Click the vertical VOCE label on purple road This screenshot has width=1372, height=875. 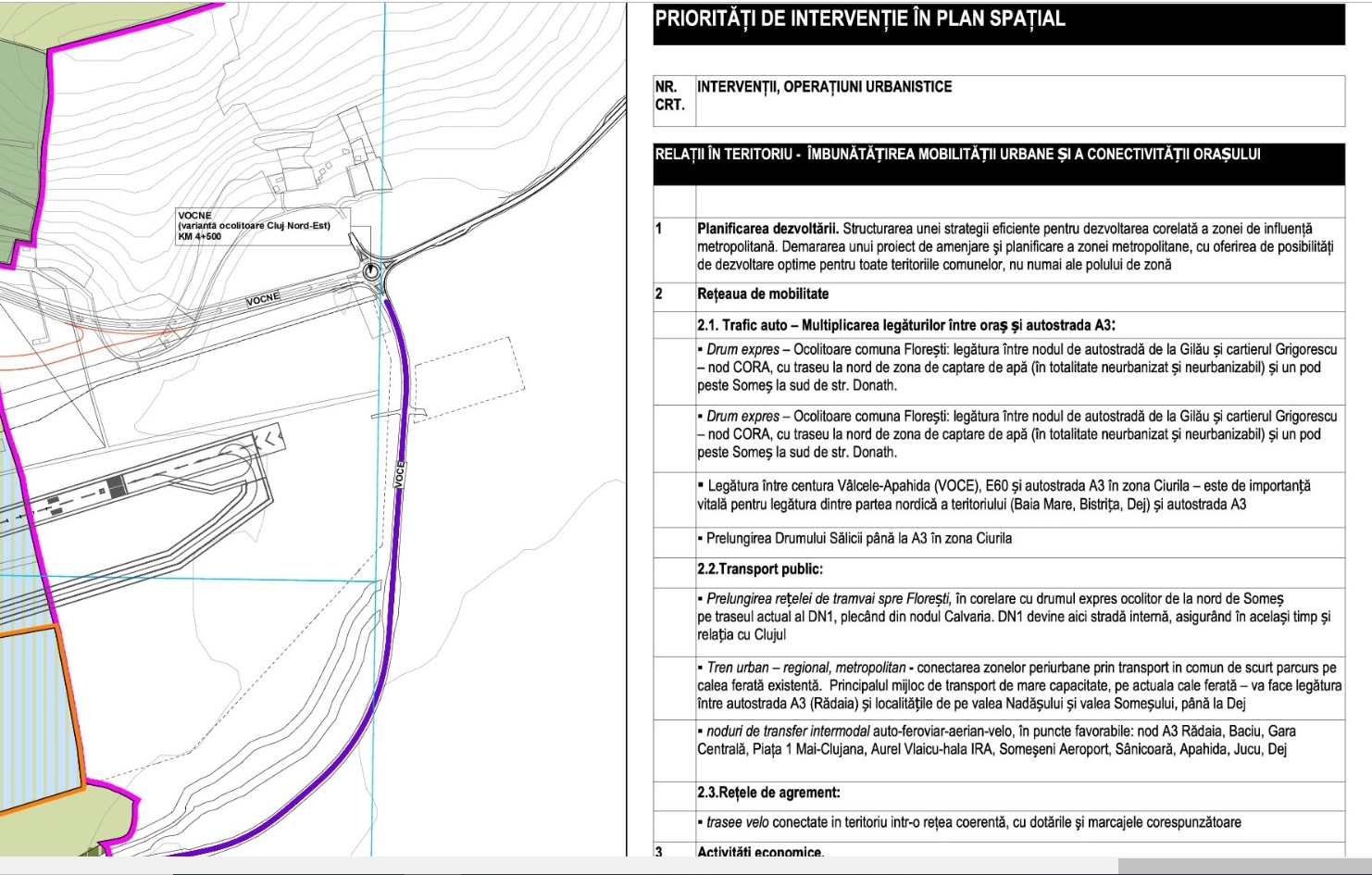tap(400, 475)
